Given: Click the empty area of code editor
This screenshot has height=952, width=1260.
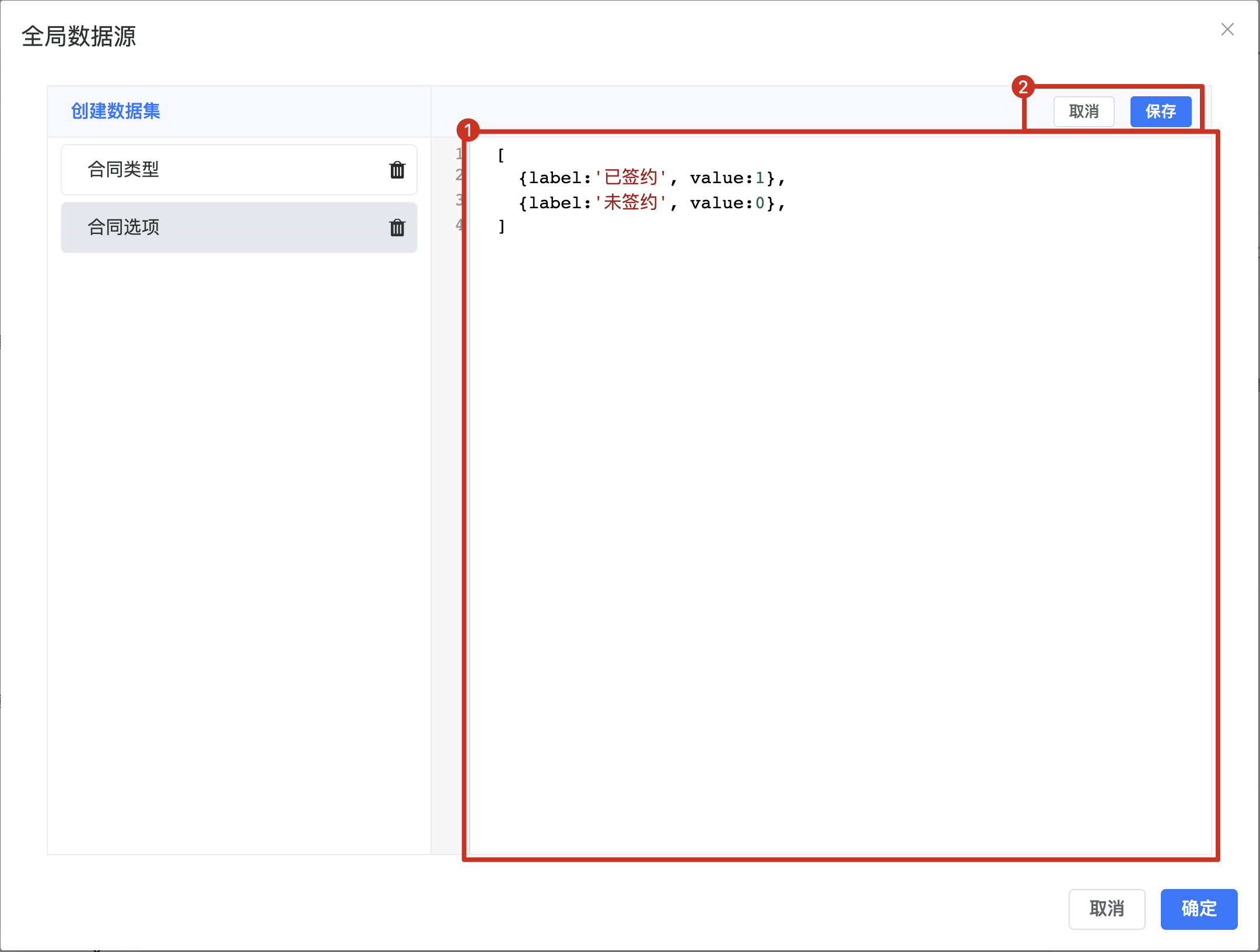Looking at the screenshot, I should tap(840, 525).
